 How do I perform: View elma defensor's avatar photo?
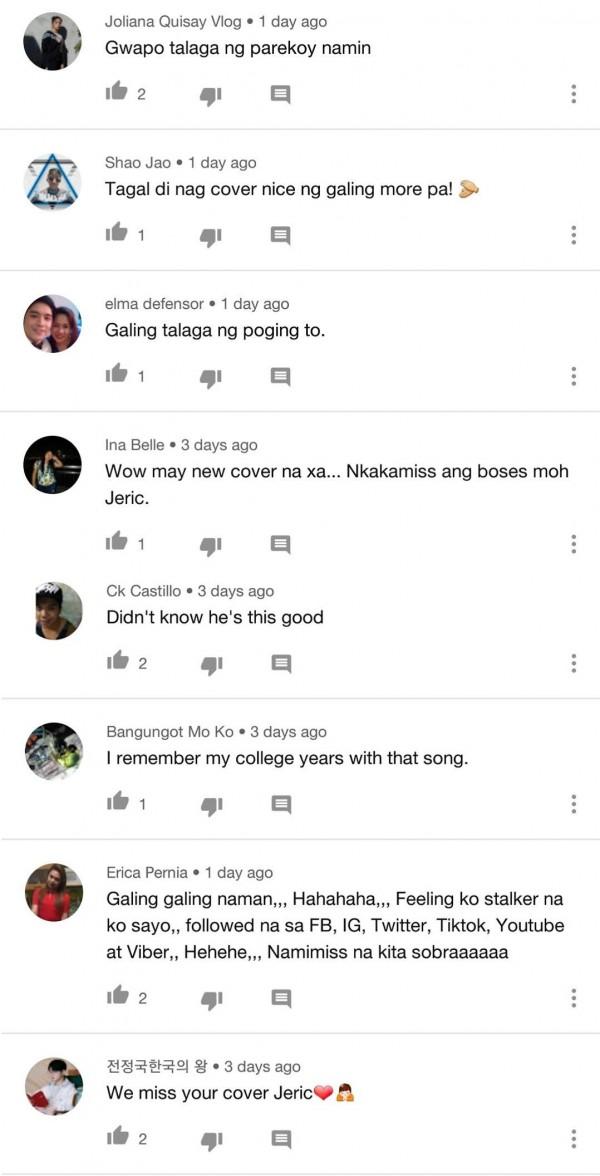(52, 324)
